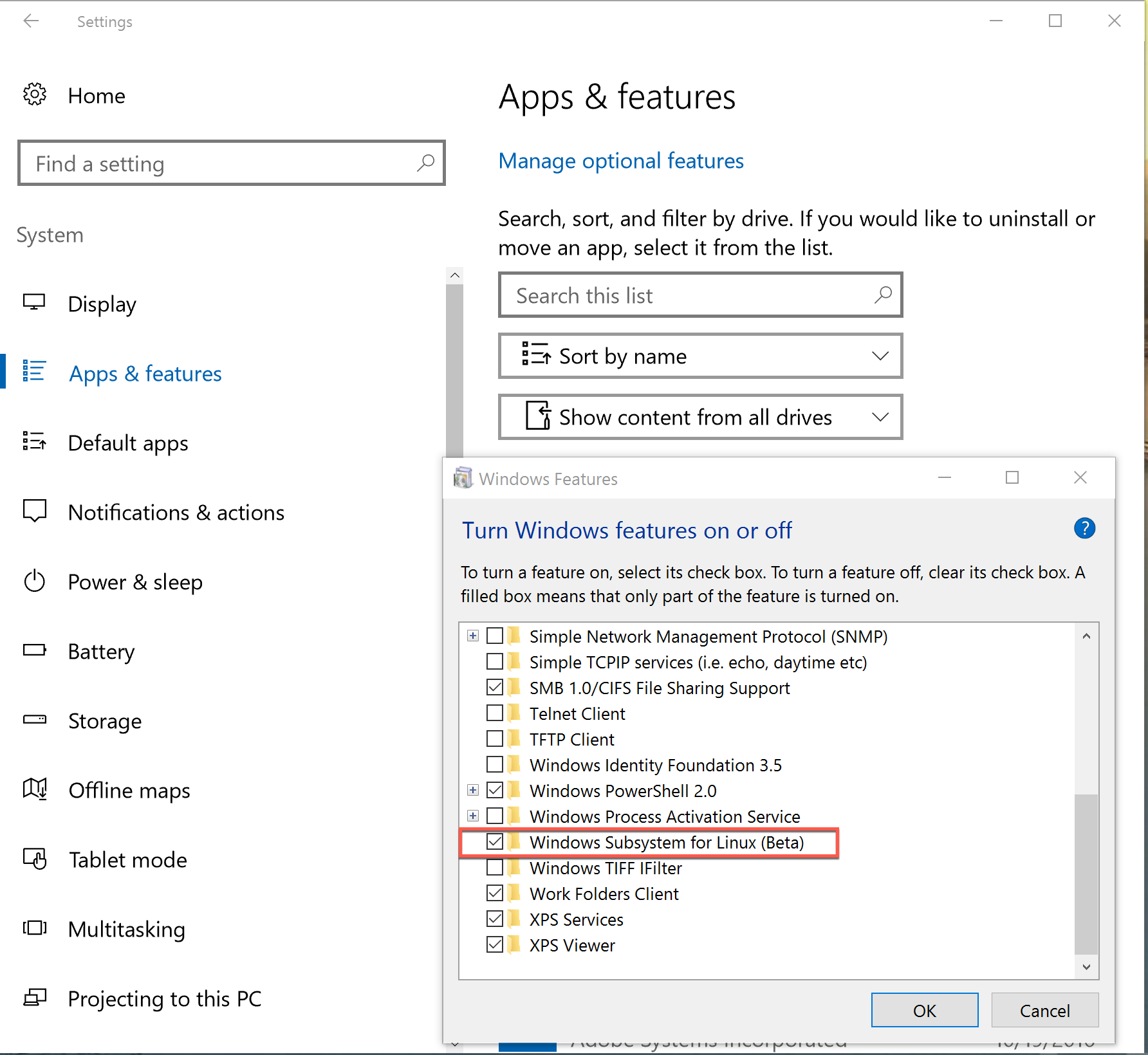Open the Sort by name dropdown
The height and width of the screenshot is (1055, 1148).
point(700,356)
